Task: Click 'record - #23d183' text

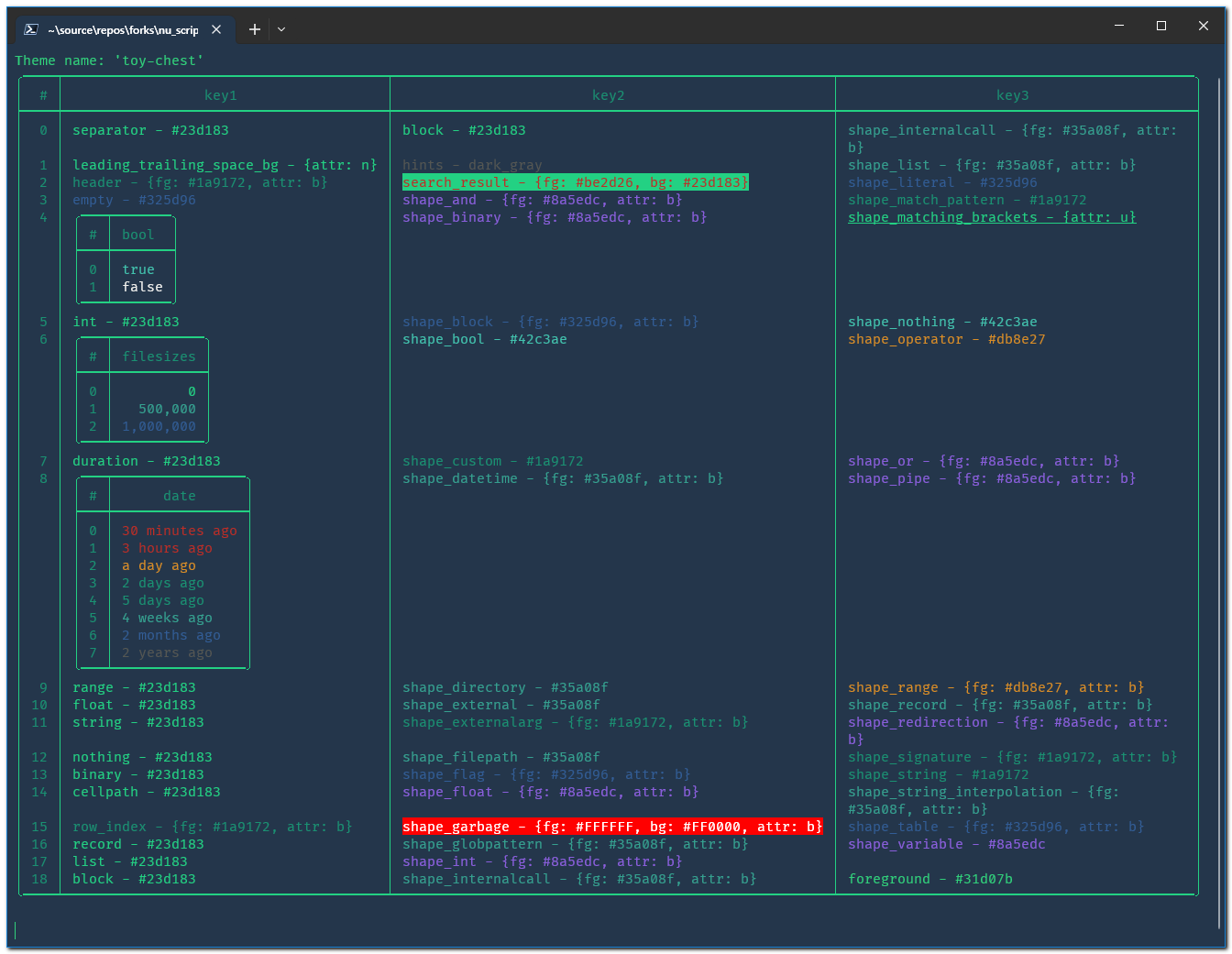Action: [x=138, y=844]
